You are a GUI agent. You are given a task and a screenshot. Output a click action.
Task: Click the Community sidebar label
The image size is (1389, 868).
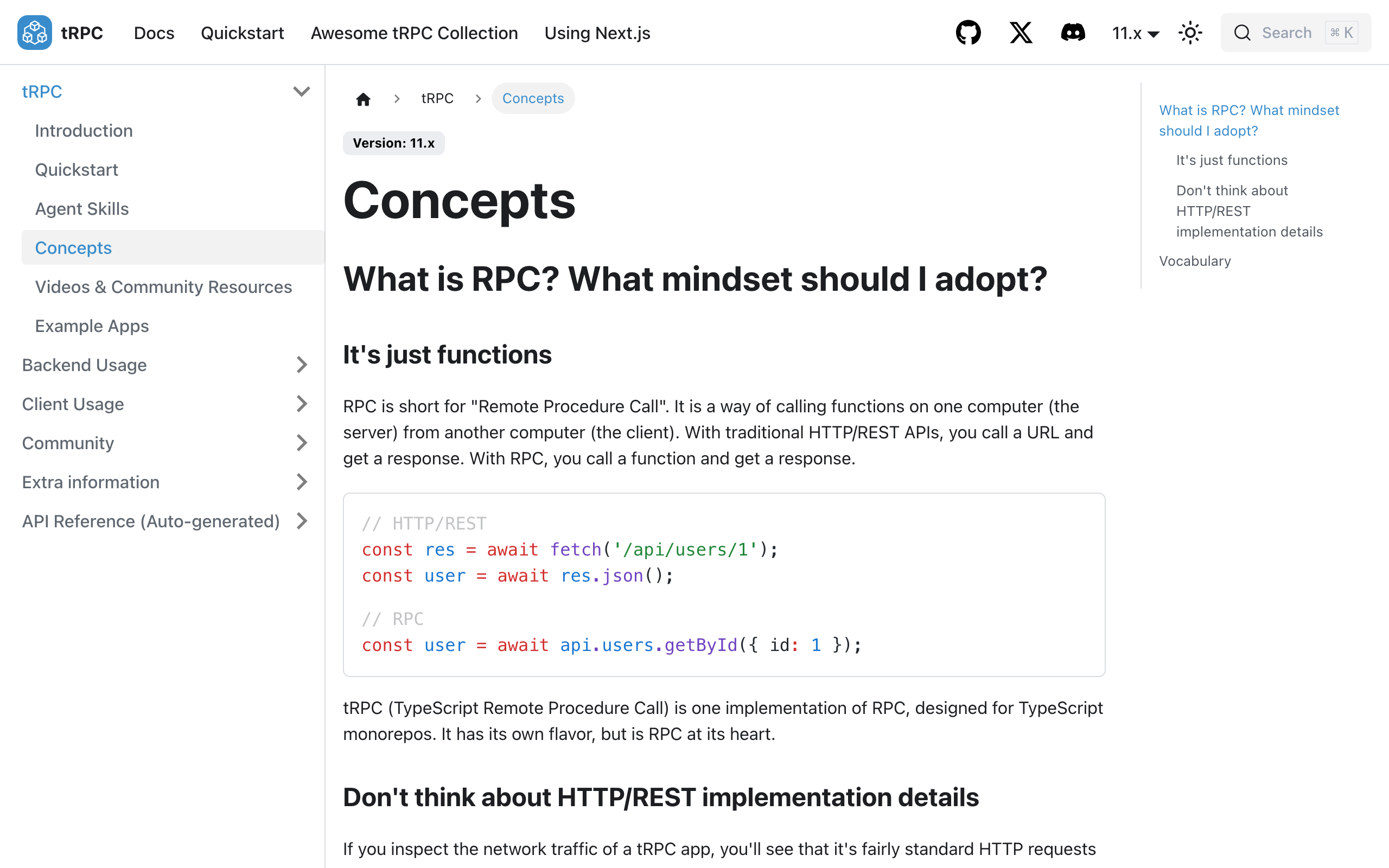coord(68,443)
